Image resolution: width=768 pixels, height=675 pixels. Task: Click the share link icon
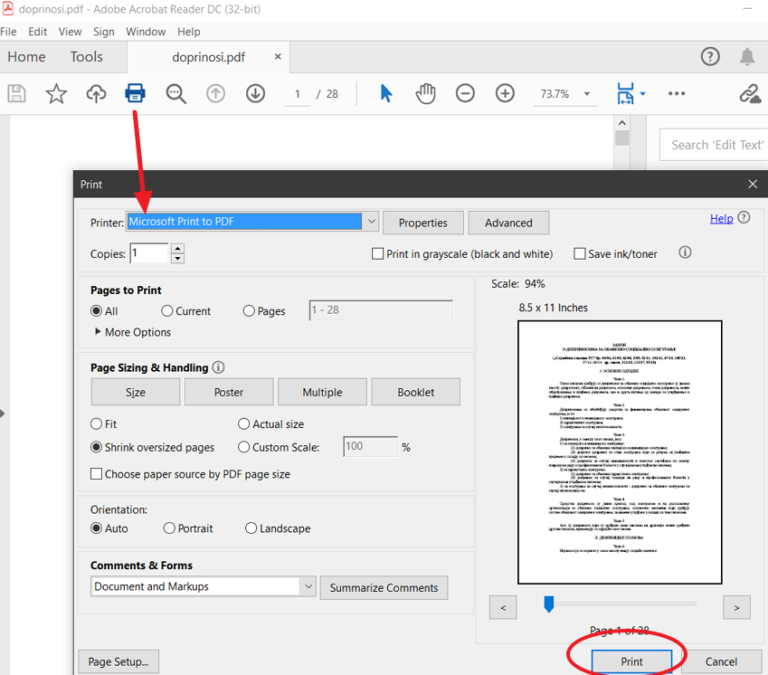[750, 94]
